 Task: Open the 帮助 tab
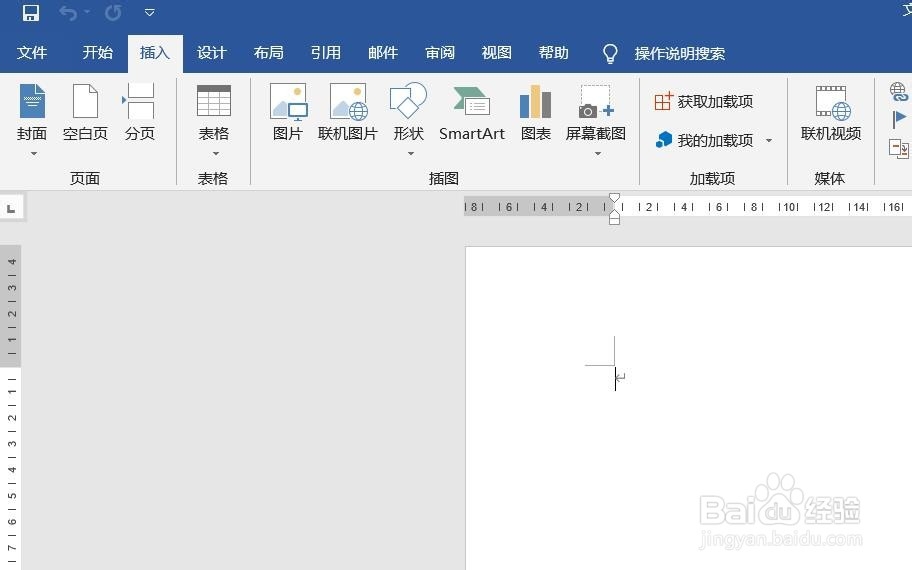click(x=554, y=53)
